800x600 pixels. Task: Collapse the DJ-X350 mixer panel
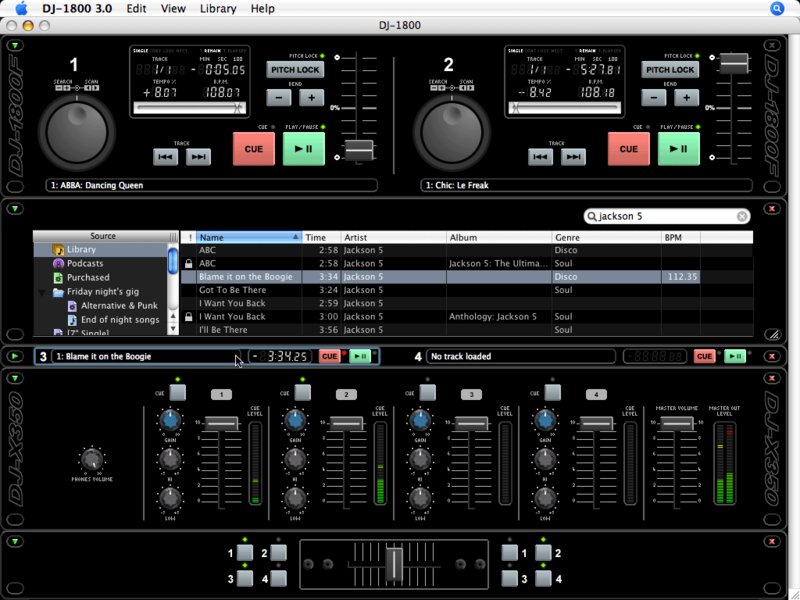pyautogui.click(x=15, y=378)
